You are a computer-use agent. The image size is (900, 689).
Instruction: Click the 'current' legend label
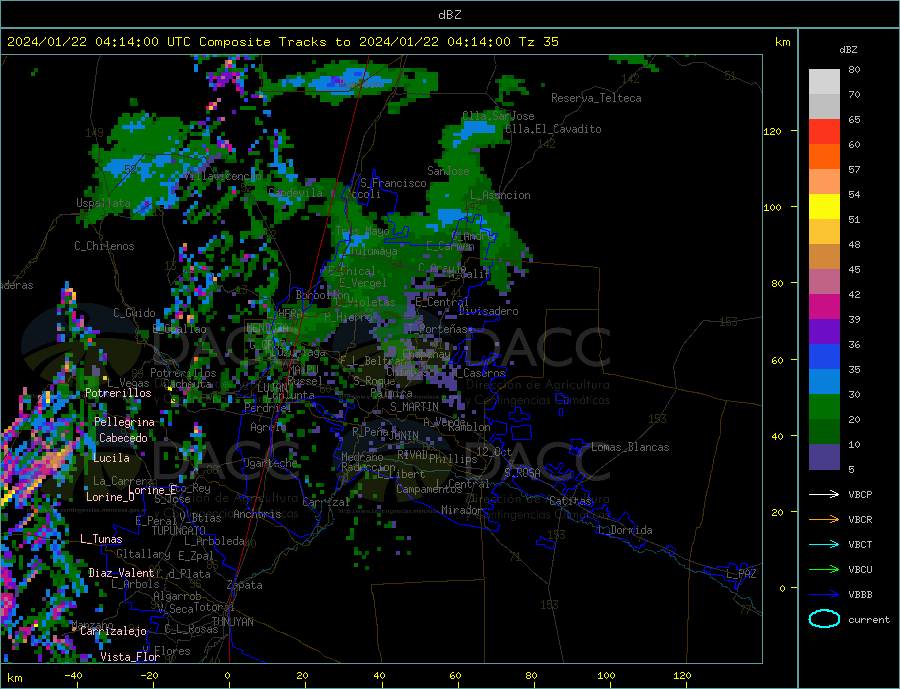pyautogui.click(x=869, y=620)
